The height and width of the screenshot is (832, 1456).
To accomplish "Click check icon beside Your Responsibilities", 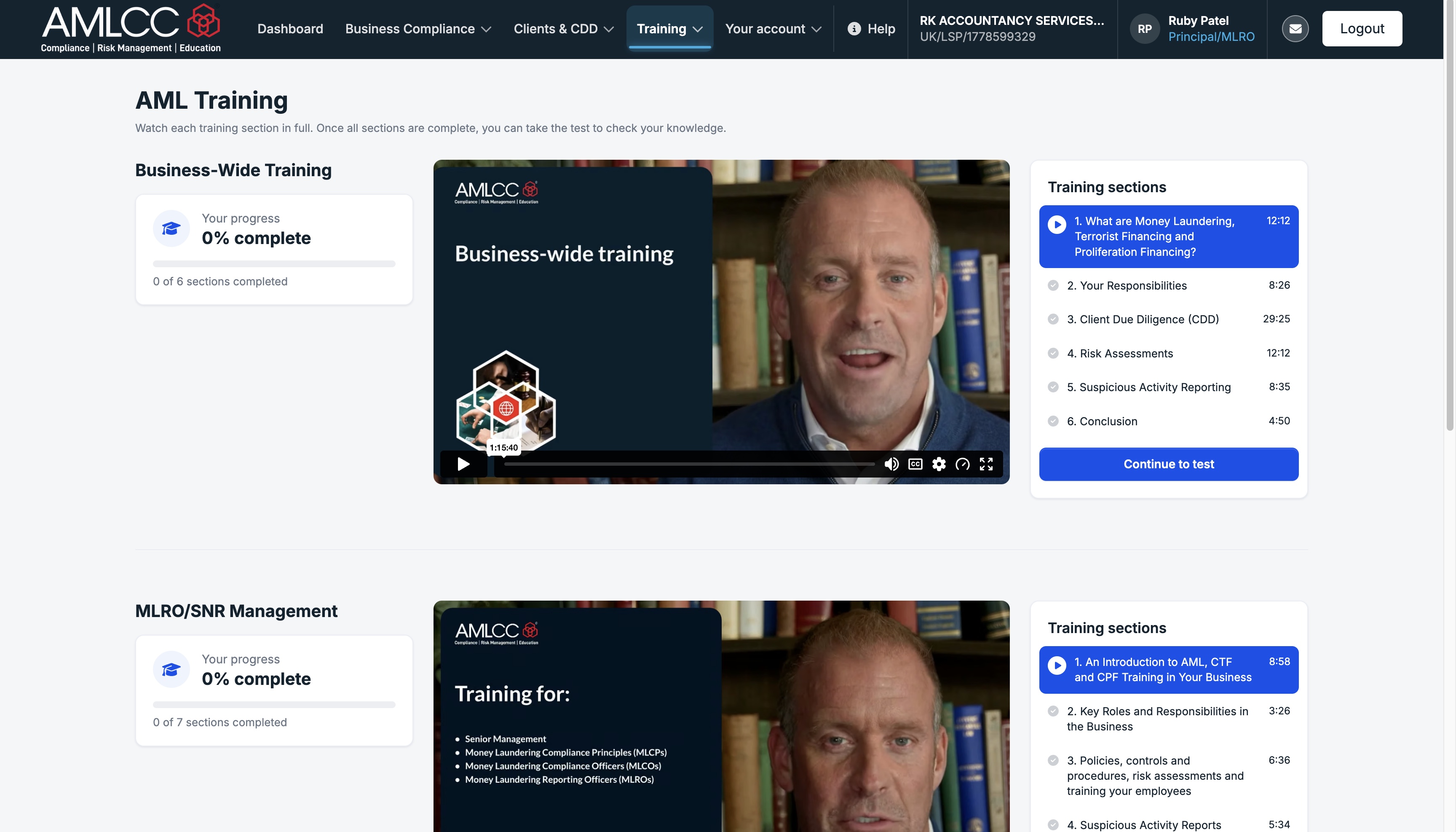I will click(x=1053, y=285).
